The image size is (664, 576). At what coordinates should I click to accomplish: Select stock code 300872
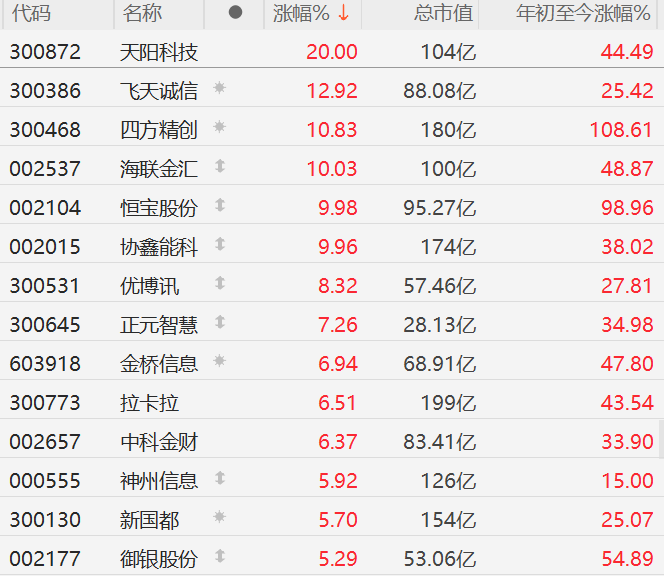click(45, 52)
